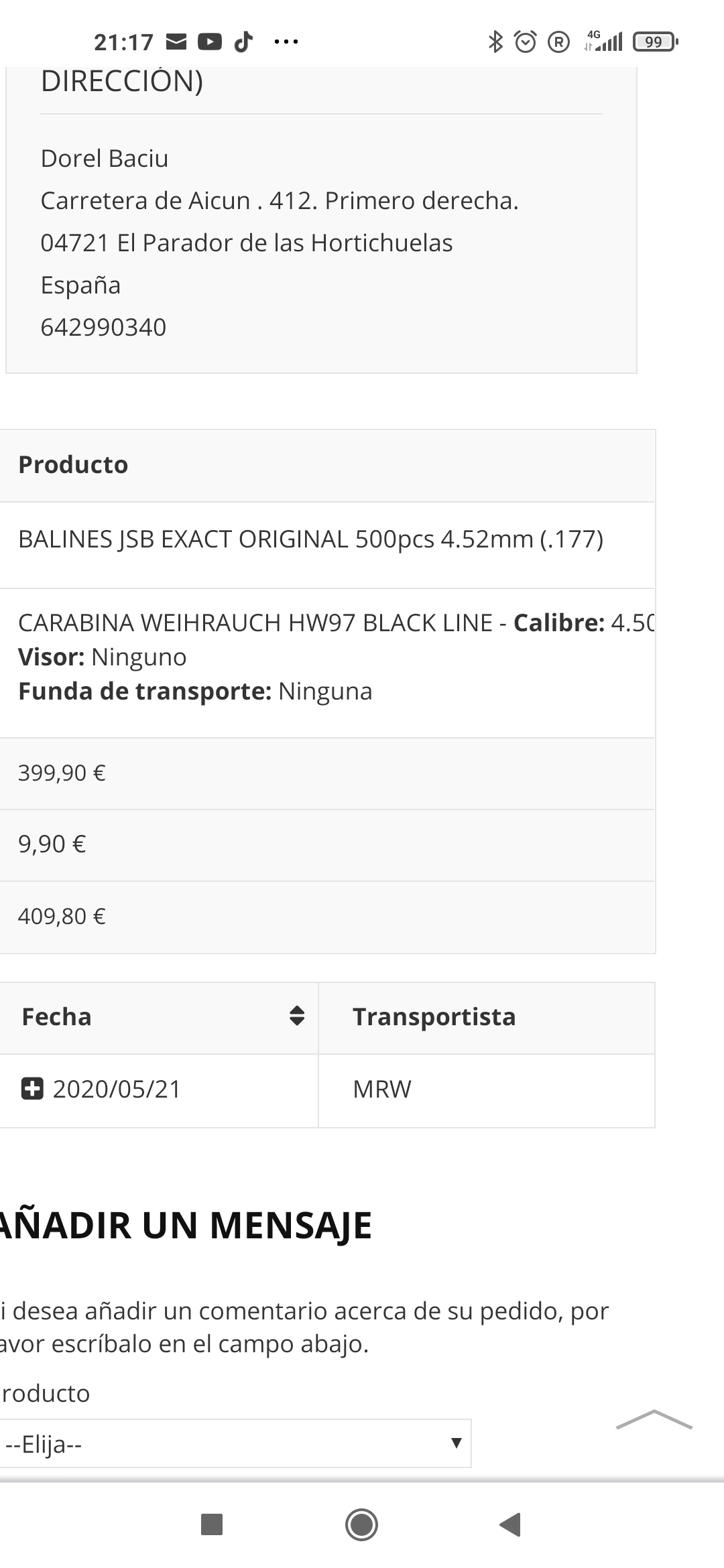Tap the Transportista column header
This screenshot has height=1568, width=724.
click(x=434, y=1017)
